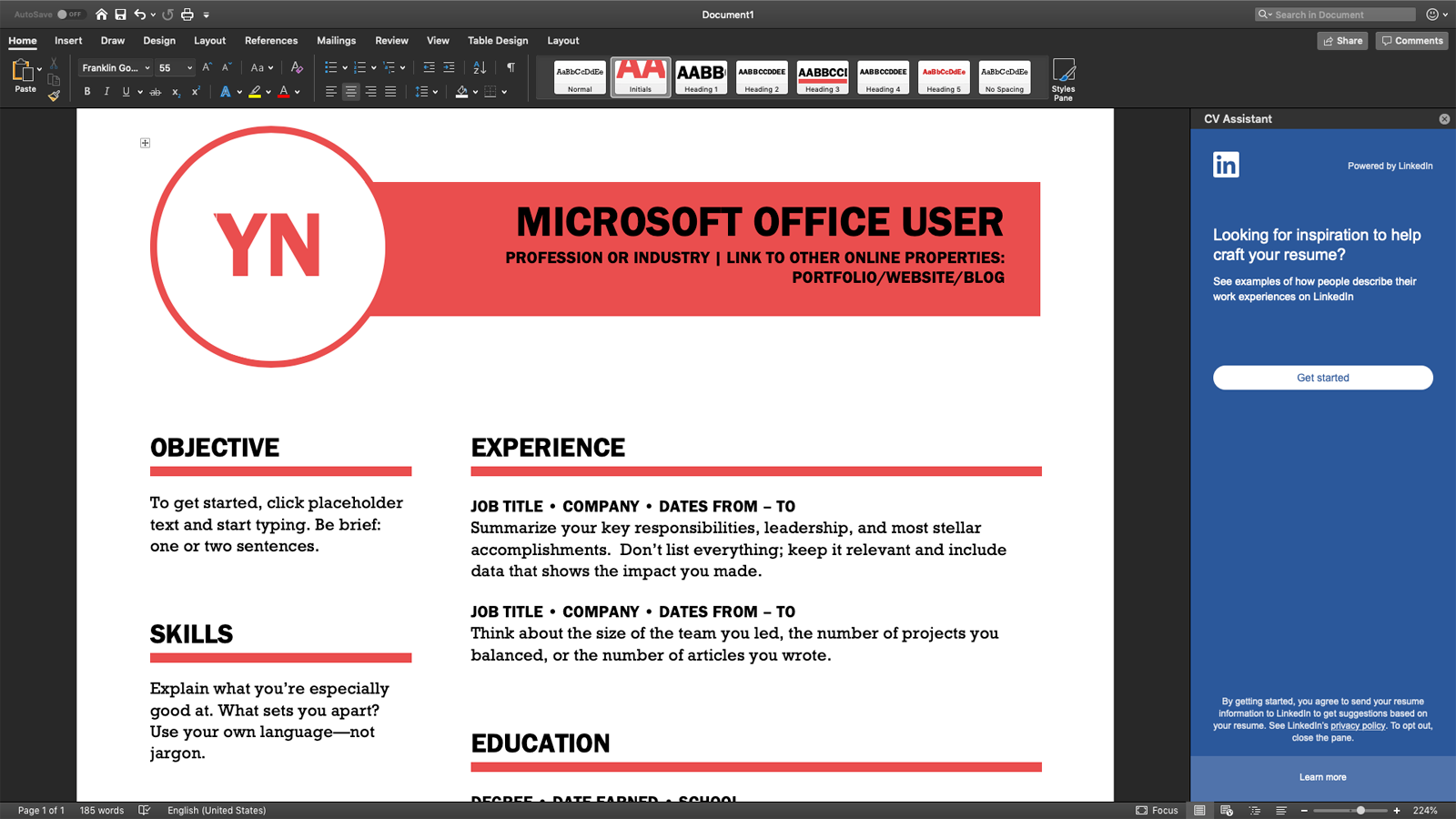Screen dimensions: 1456x819
Task: Apply the Heading 1 style
Action: [x=701, y=77]
